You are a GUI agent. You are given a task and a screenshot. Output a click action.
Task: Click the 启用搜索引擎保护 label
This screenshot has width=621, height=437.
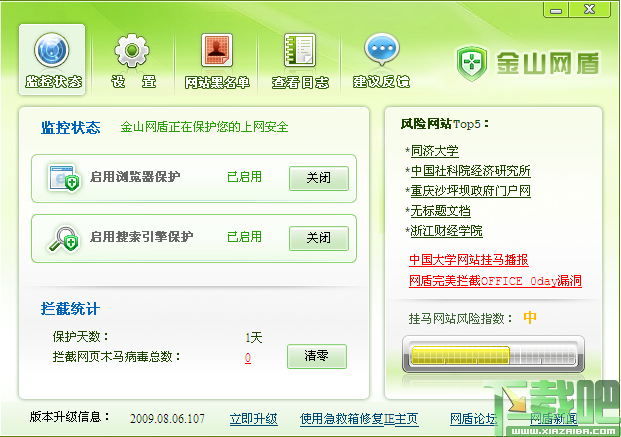pyautogui.click(x=141, y=237)
